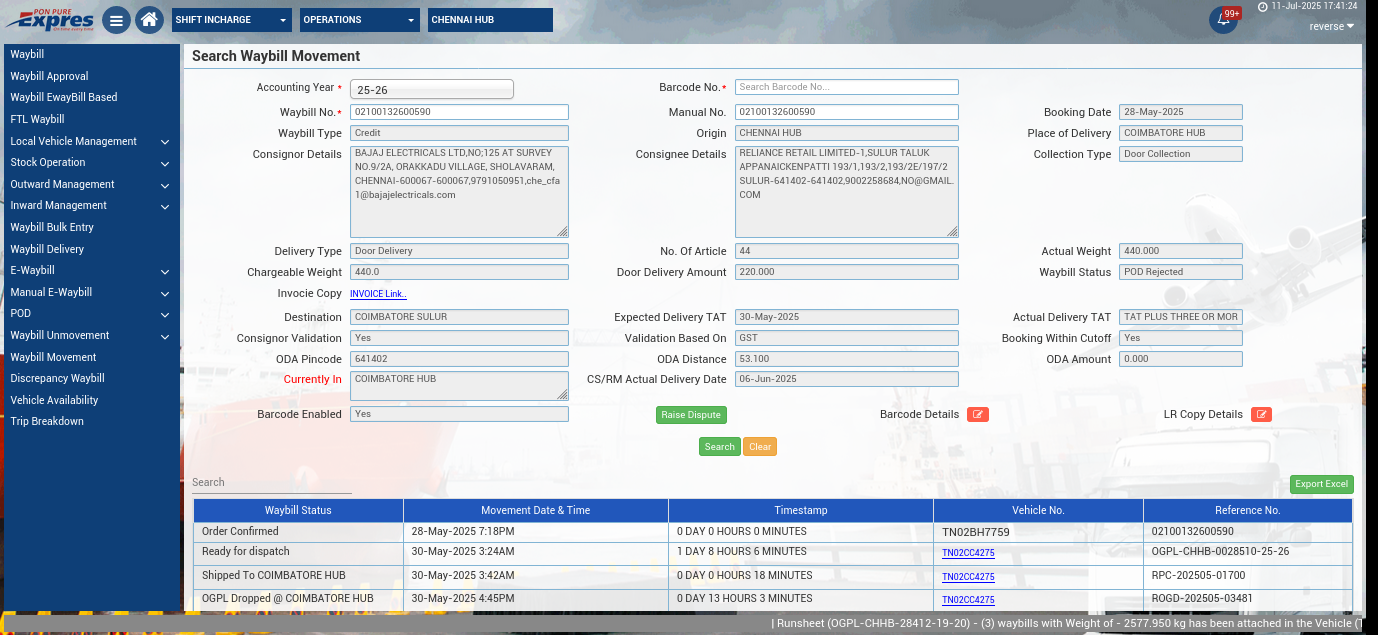Image resolution: width=1378 pixels, height=635 pixels.
Task: Open the OPERATIONS department dropdown
Action: 360,20
